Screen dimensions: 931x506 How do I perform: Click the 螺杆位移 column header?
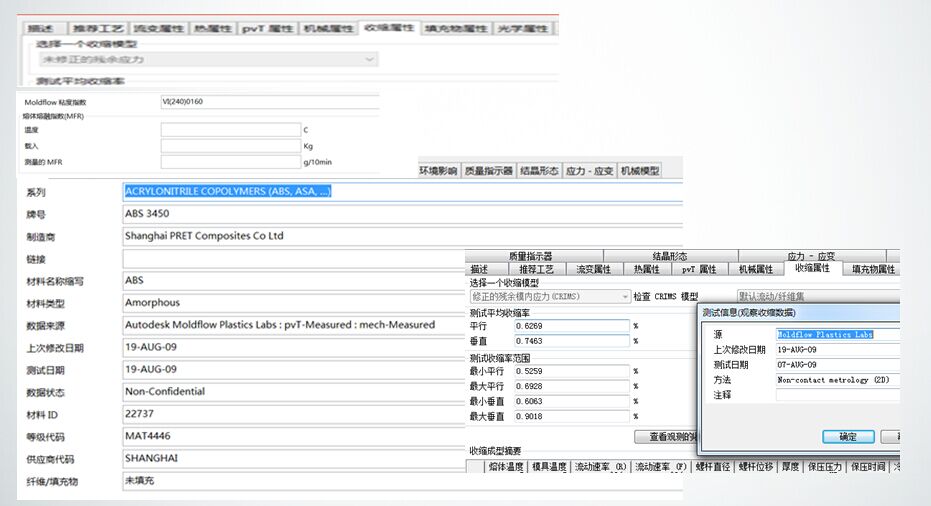click(x=756, y=467)
